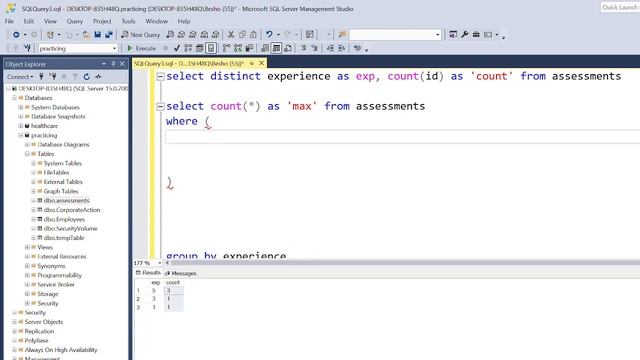Close the SQLQuery3.sql tab
Image resolution: width=640 pixels, height=360 pixels.
click(262, 63)
